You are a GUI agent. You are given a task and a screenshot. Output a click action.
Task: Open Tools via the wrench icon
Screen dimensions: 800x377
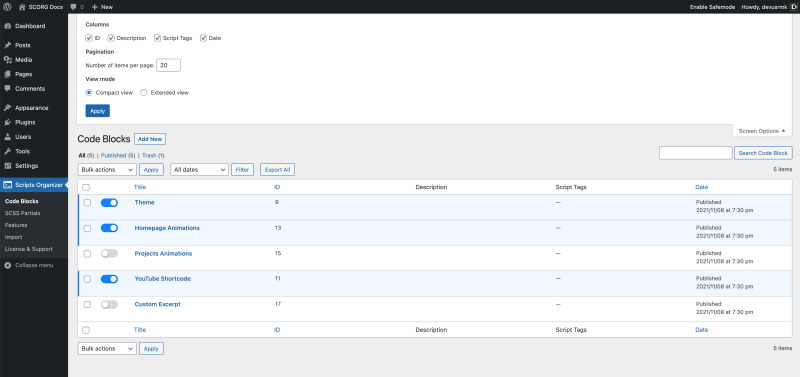(x=8, y=152)
